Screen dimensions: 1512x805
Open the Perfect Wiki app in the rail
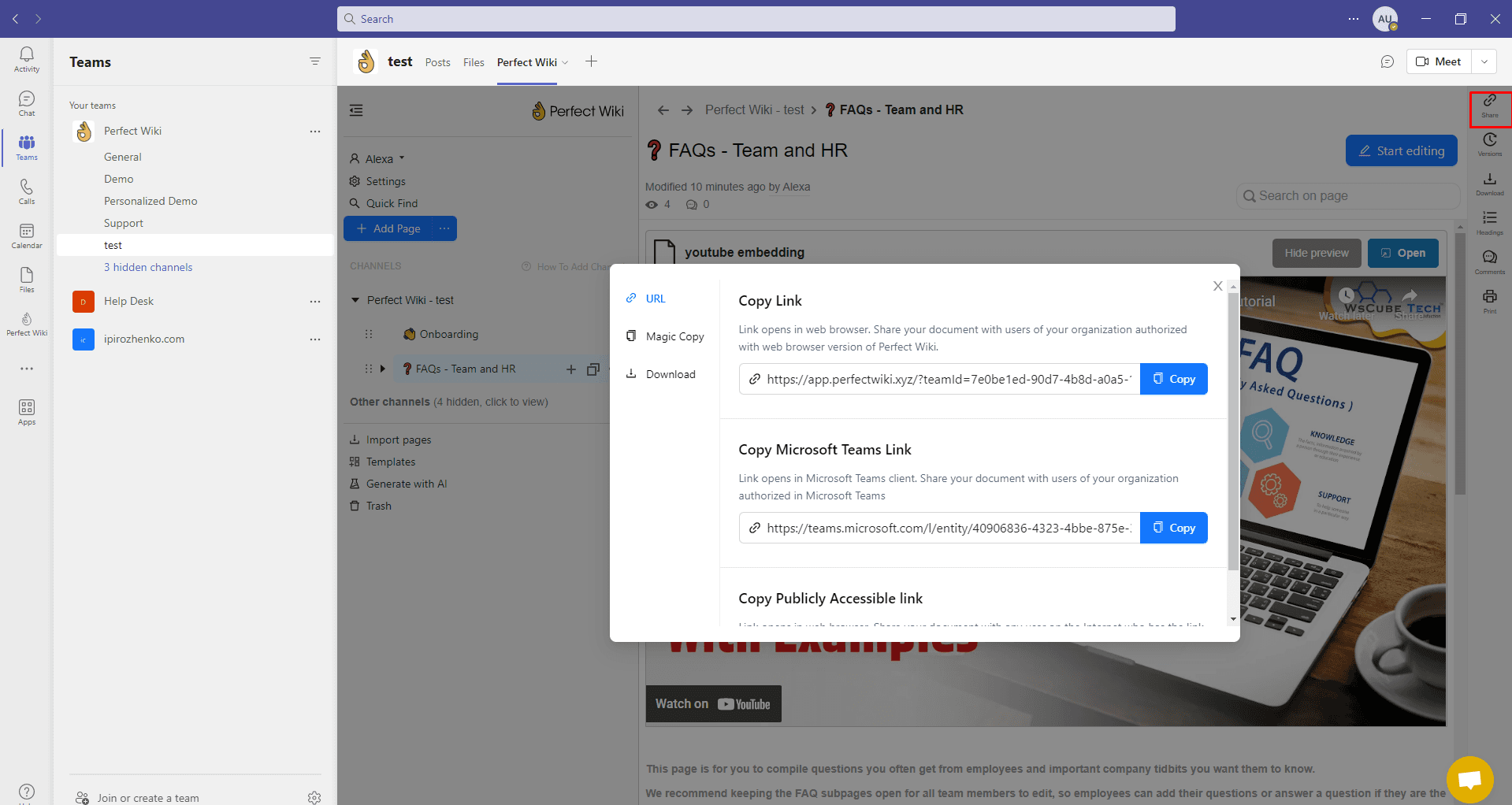27,324
